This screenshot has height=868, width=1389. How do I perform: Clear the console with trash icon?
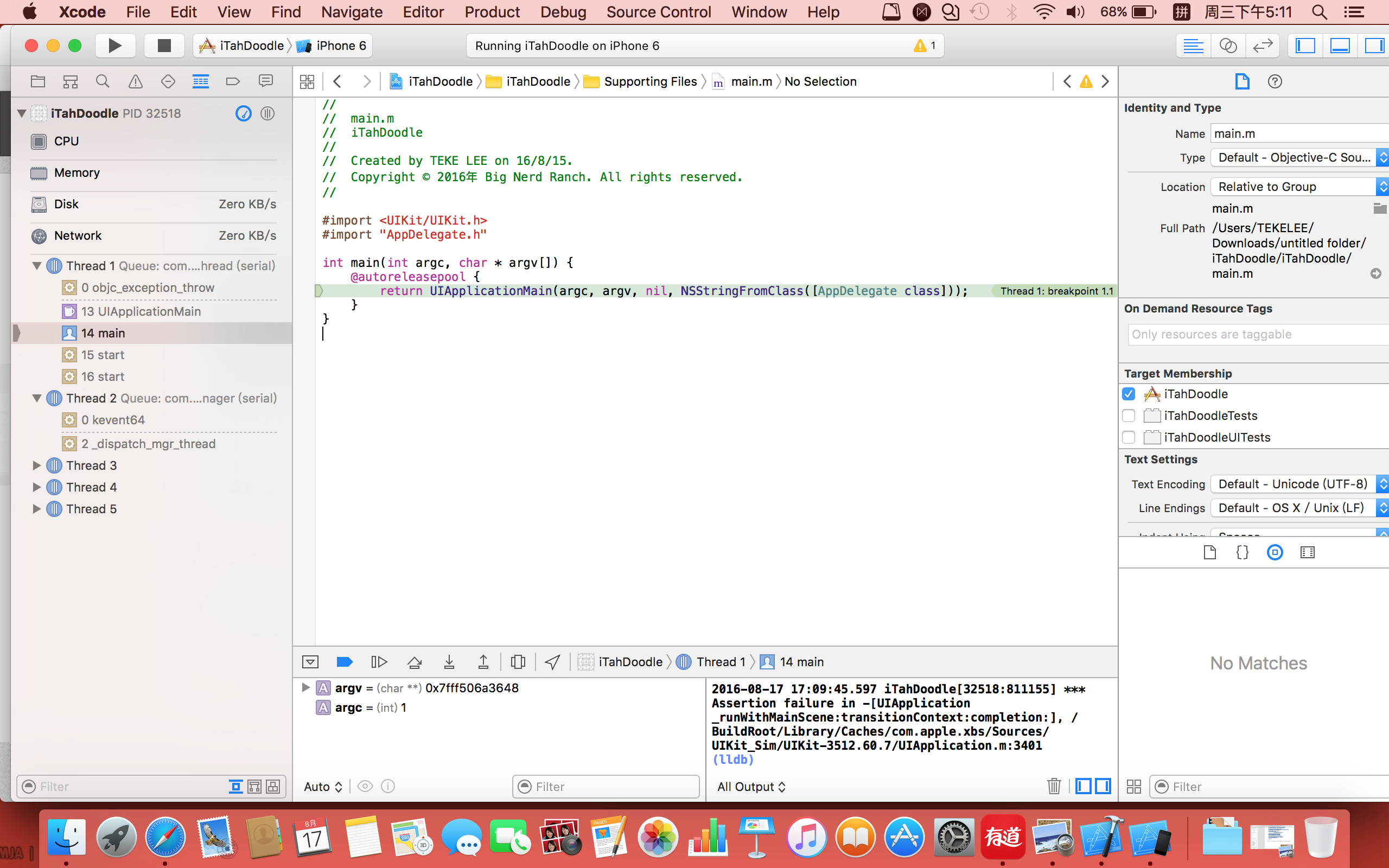click(1054, 786)
